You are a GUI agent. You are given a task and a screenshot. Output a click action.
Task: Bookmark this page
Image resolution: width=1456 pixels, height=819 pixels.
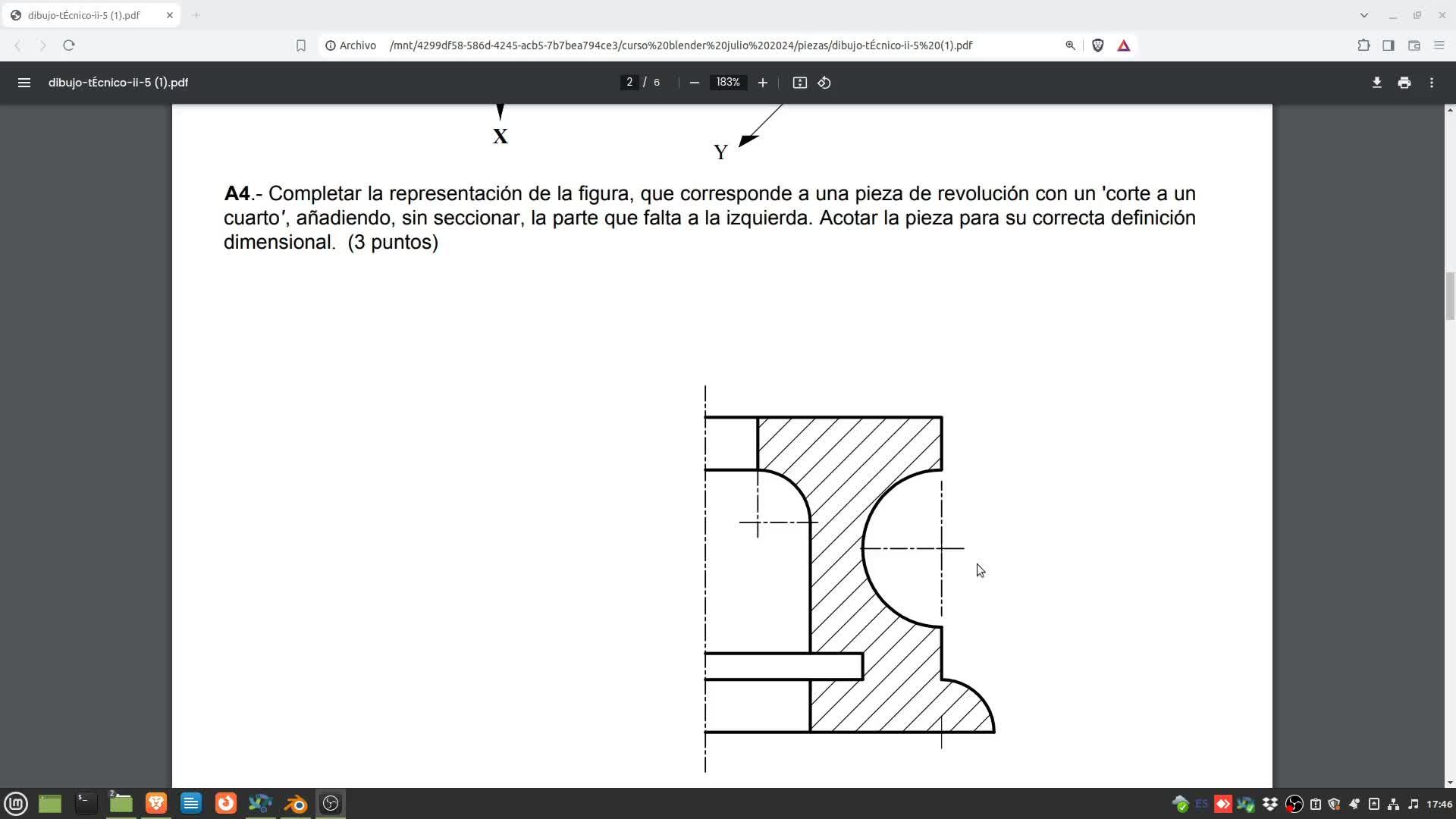[x=301, y=45]
